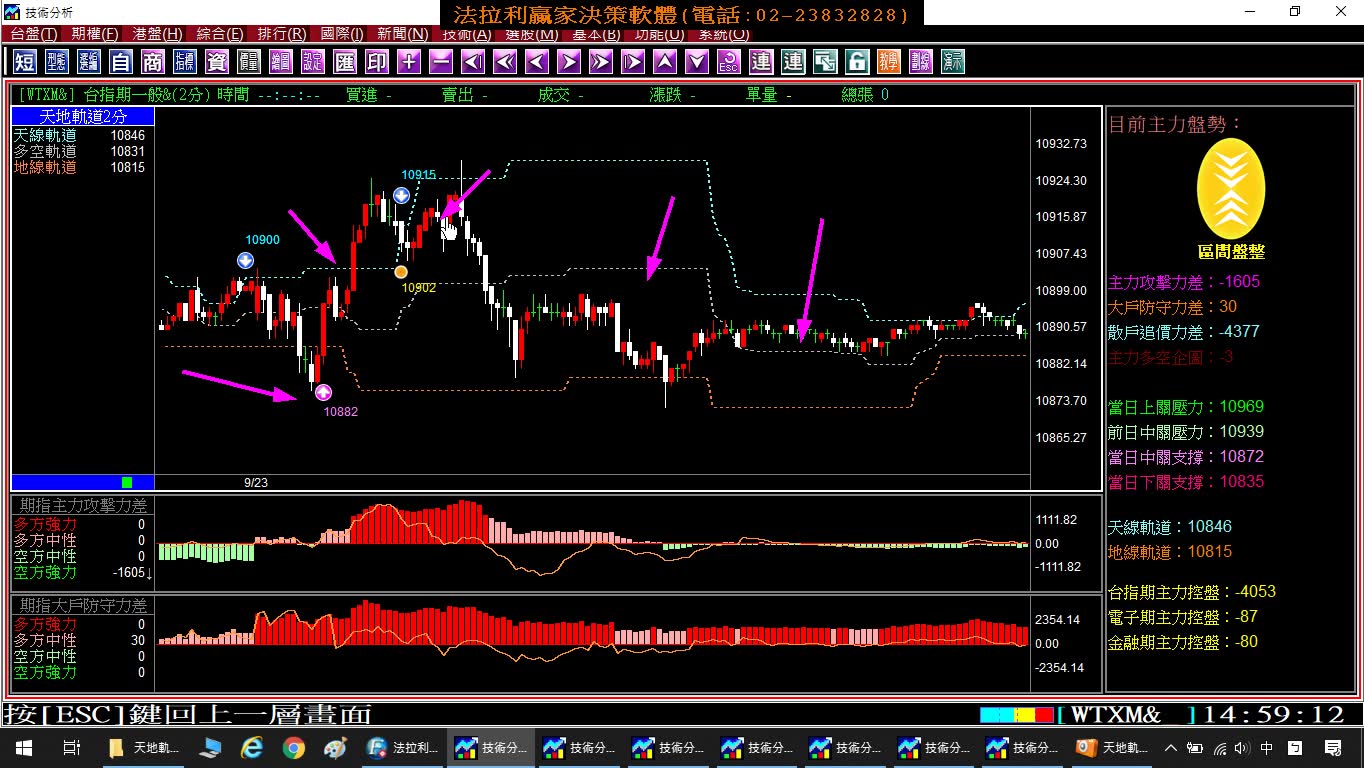Click the 自 toolbar icon
The height and width of the screenshot is (768, 1364).
click(x=121, y=61)
